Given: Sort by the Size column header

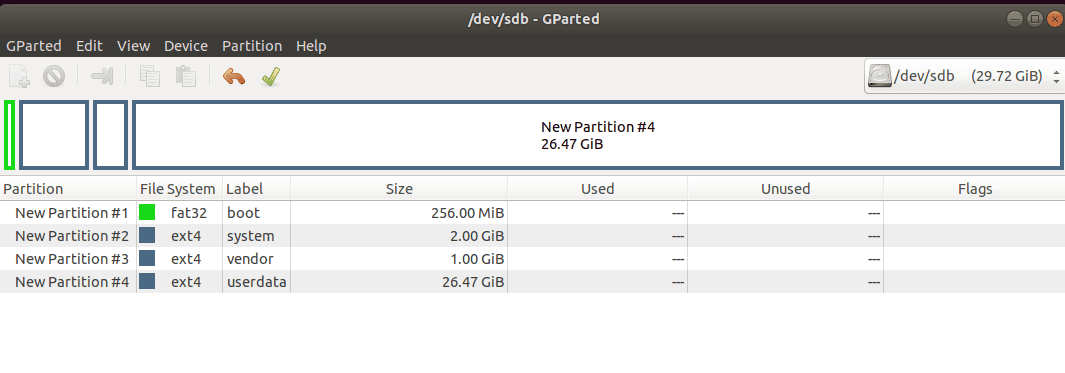Looking at the screenshot, I should click(x=399, y=189).
